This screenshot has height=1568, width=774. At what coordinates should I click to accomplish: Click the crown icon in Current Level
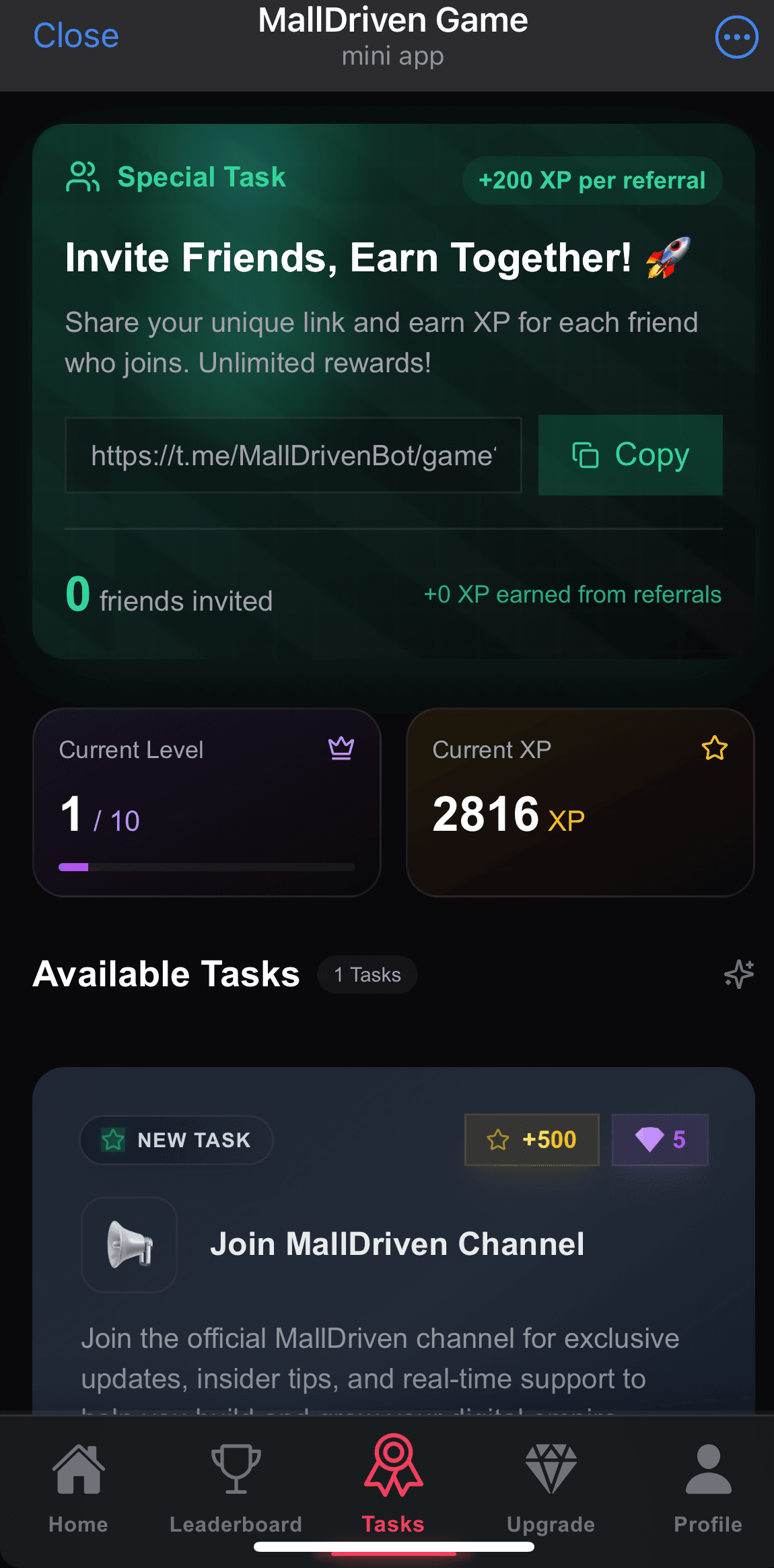(341, 748)
